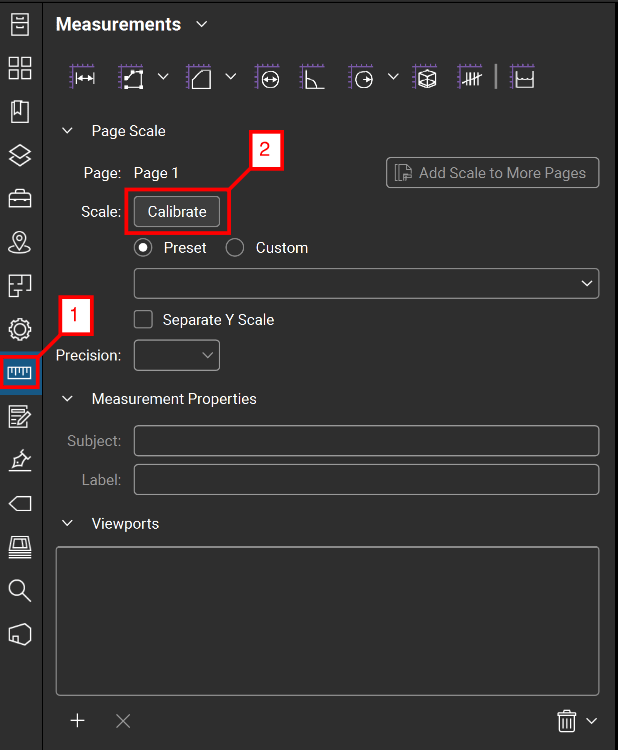
Task: Select the Count tally tool
Action: pyautogui.click(x=470, y=77)
